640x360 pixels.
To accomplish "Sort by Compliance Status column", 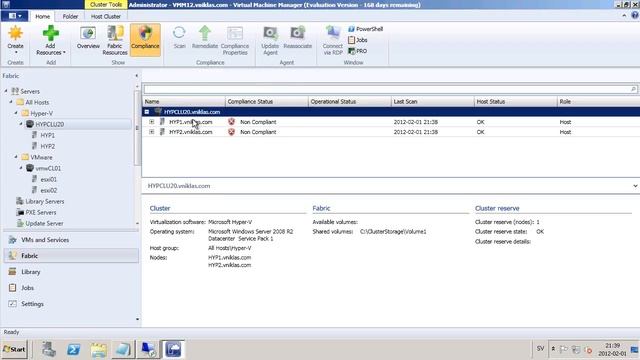I will [x=267, y=102].
